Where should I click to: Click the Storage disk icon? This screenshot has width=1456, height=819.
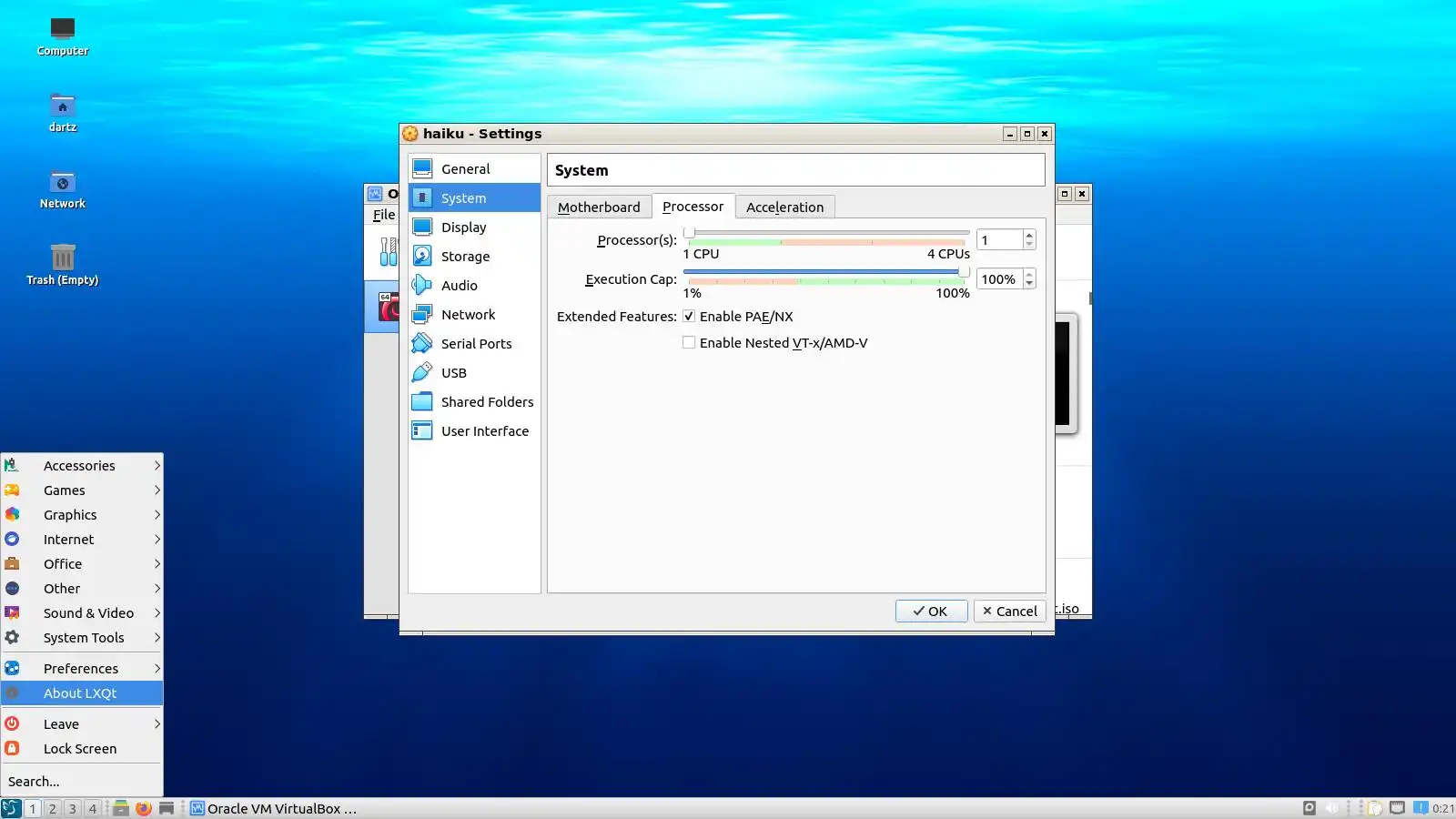[422, 256]
